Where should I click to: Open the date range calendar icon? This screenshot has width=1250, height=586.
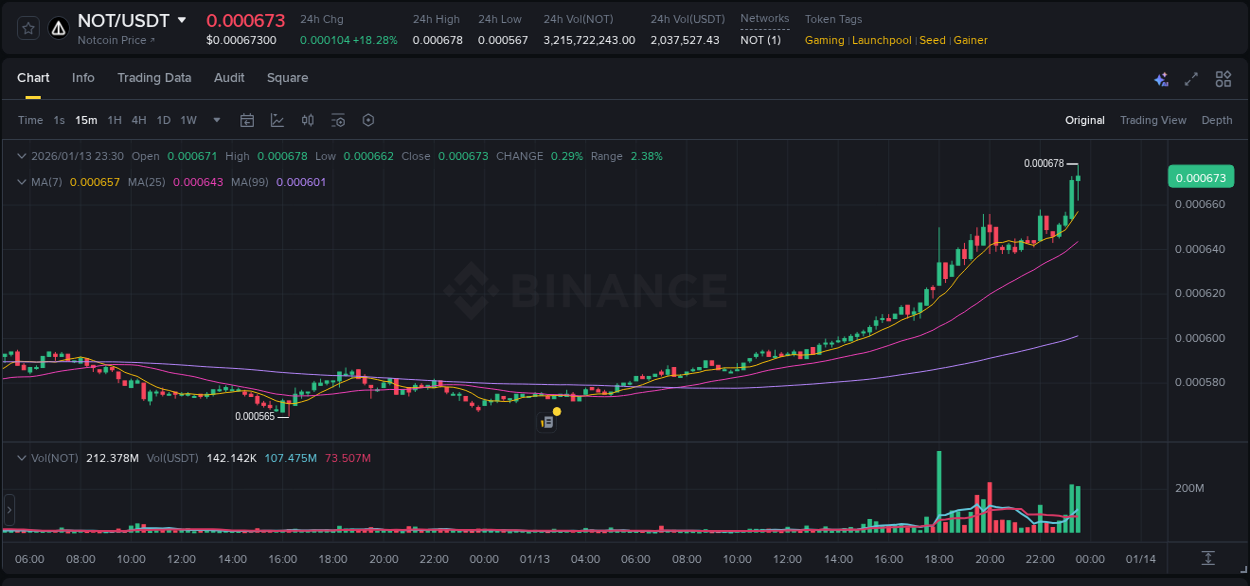[x=247, y=119]
